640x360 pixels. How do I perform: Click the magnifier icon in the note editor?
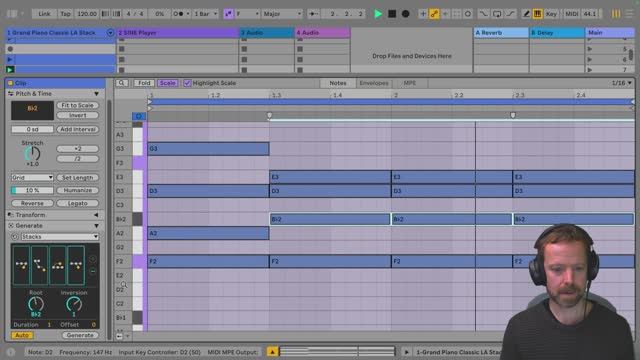point(122,83)
